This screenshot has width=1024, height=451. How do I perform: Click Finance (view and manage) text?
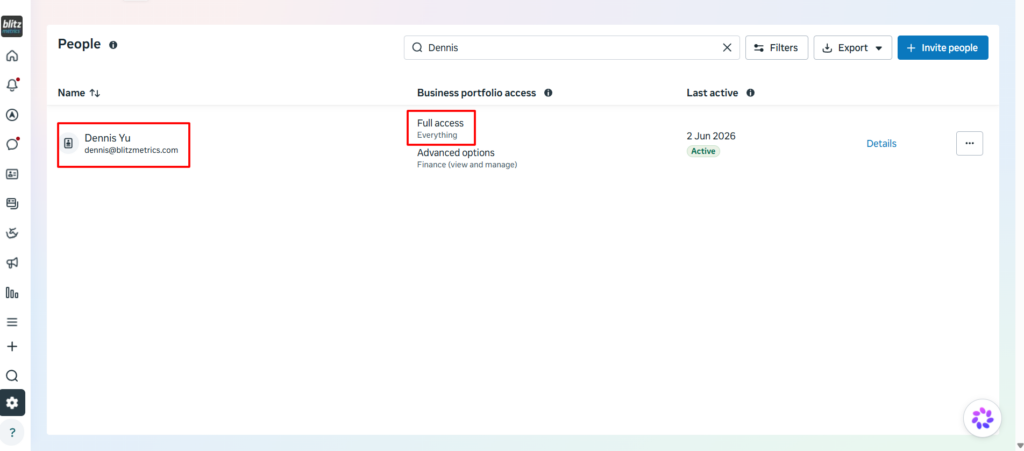[467, 165]
